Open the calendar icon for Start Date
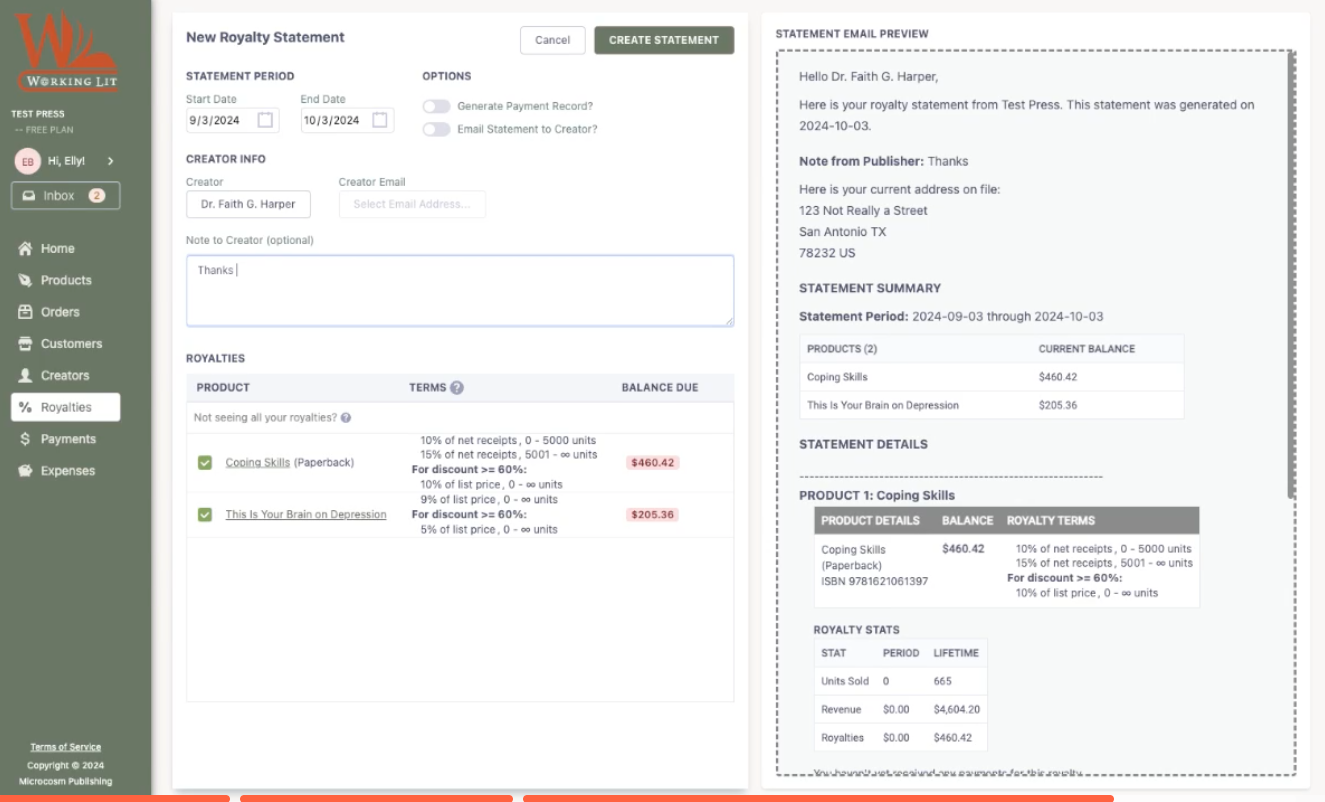The width and height of the screenshot is (1325, 802). coord(265,120)
